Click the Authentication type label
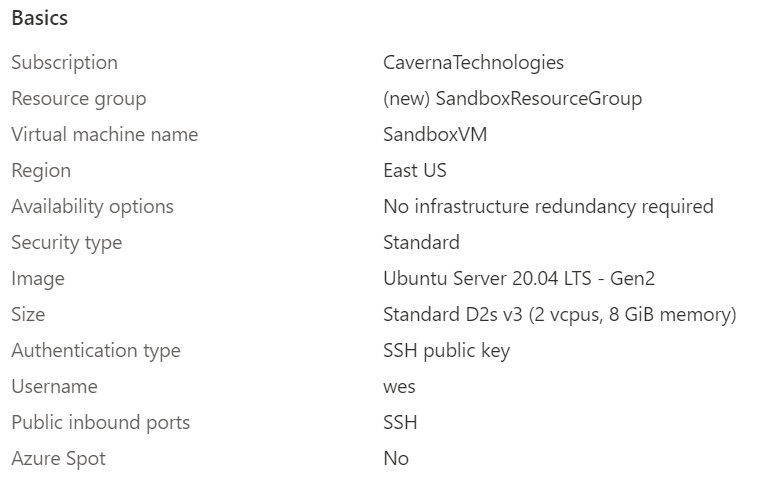 (95, 350)
